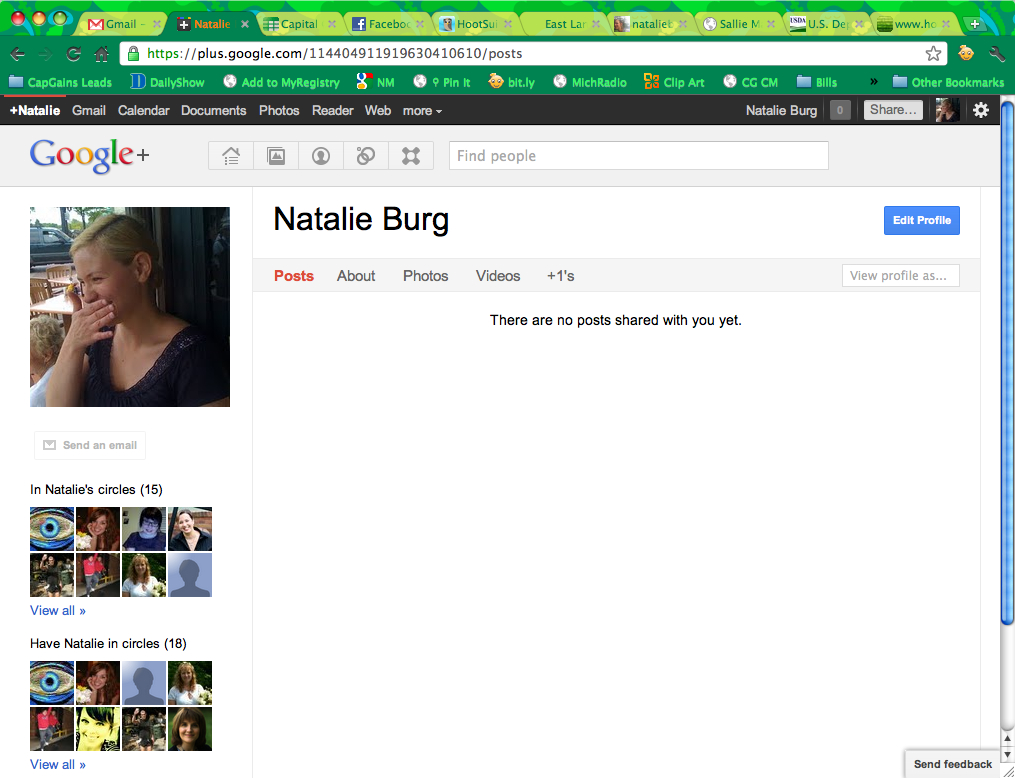Switch to the +1's profile tab
Image resolution: width=1015 pixels, height=778 pixels.
coord(560,276)
